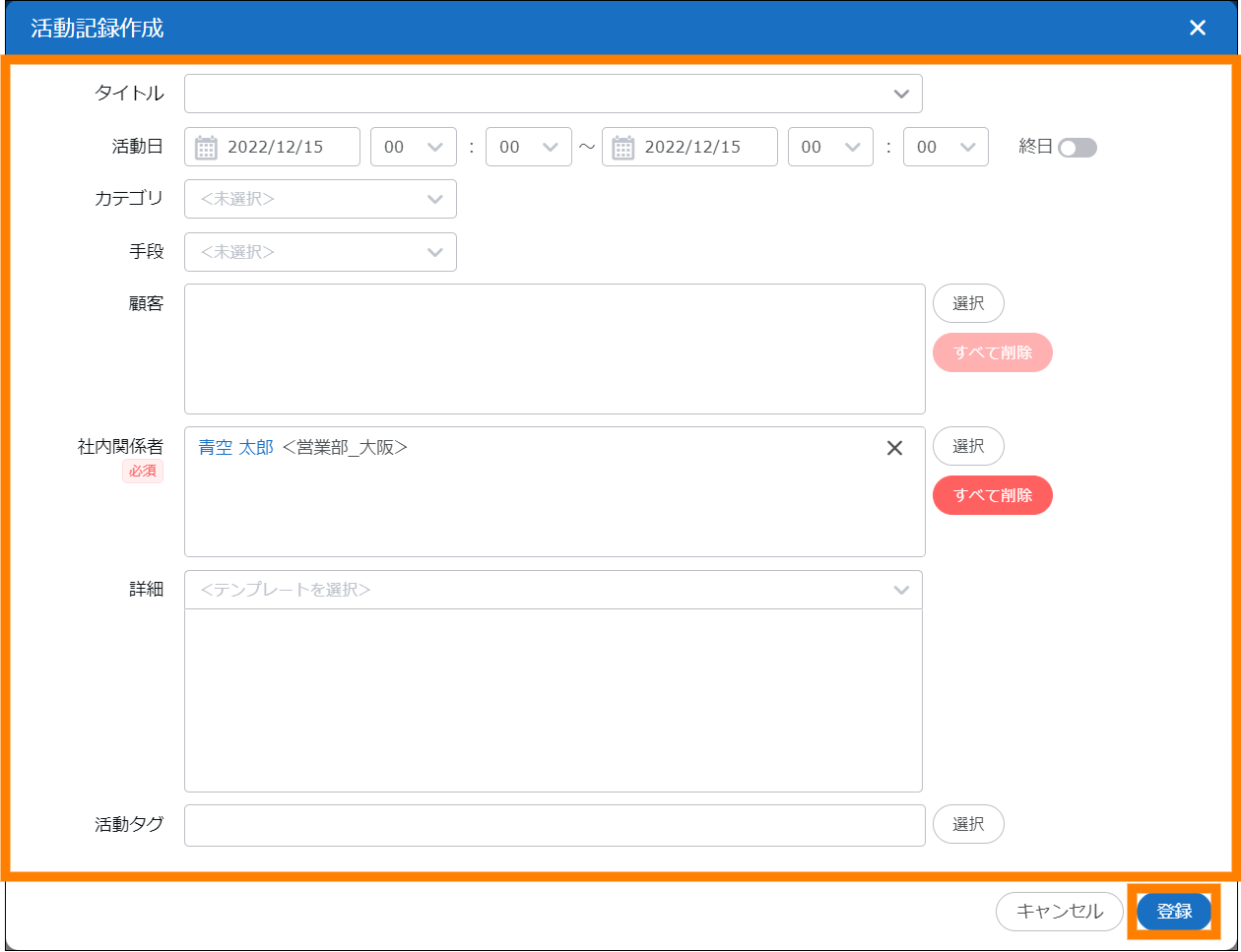The image size is (1241, 952).
Task: Click the end date calendar icon
Action: tap(623, 148)
